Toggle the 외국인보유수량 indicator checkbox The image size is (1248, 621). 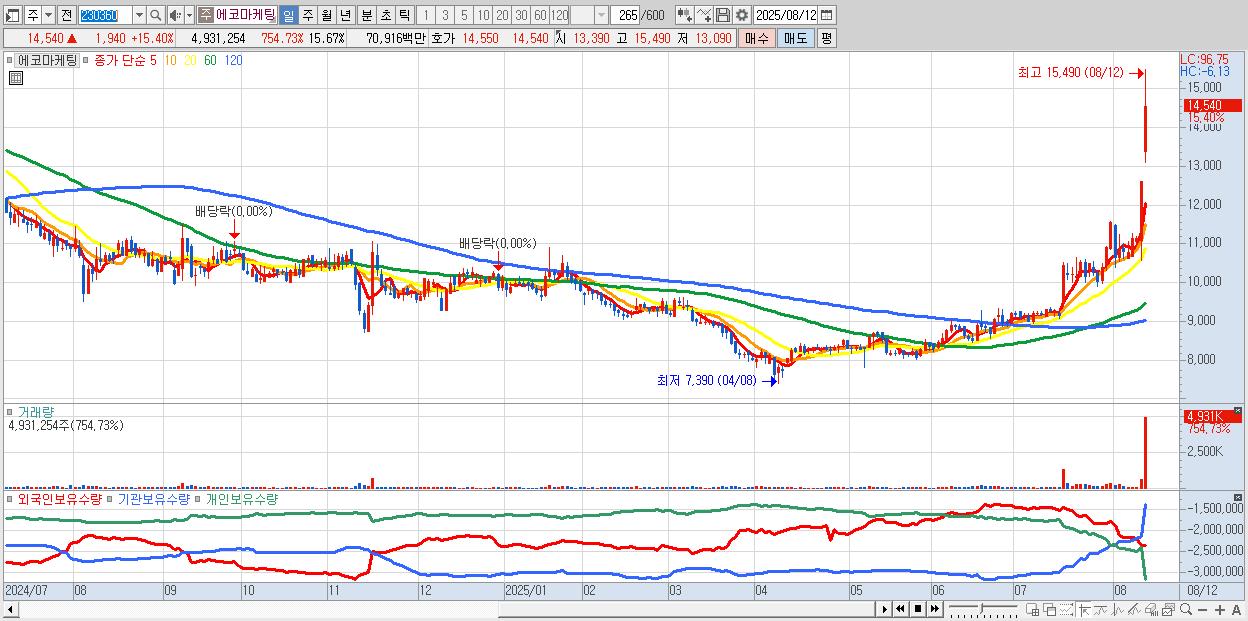tap(11, 498)
